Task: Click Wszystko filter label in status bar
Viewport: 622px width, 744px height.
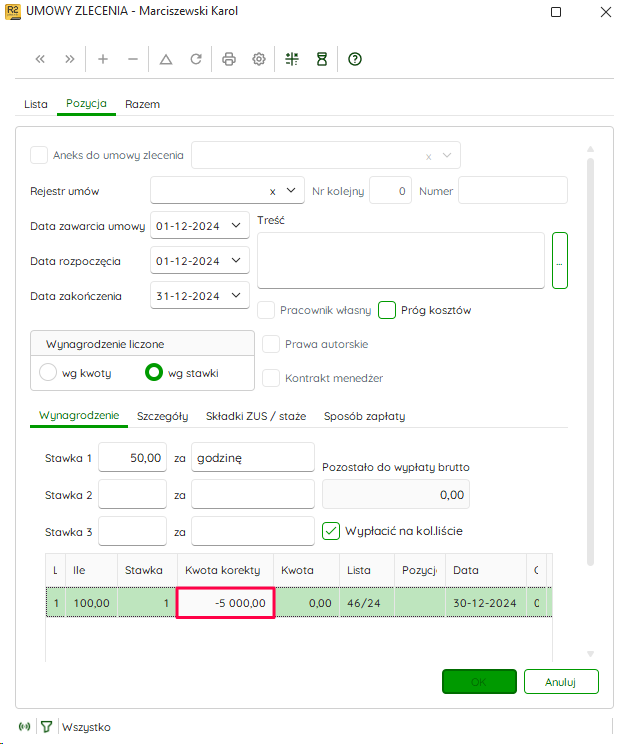Action: point(86,727)
